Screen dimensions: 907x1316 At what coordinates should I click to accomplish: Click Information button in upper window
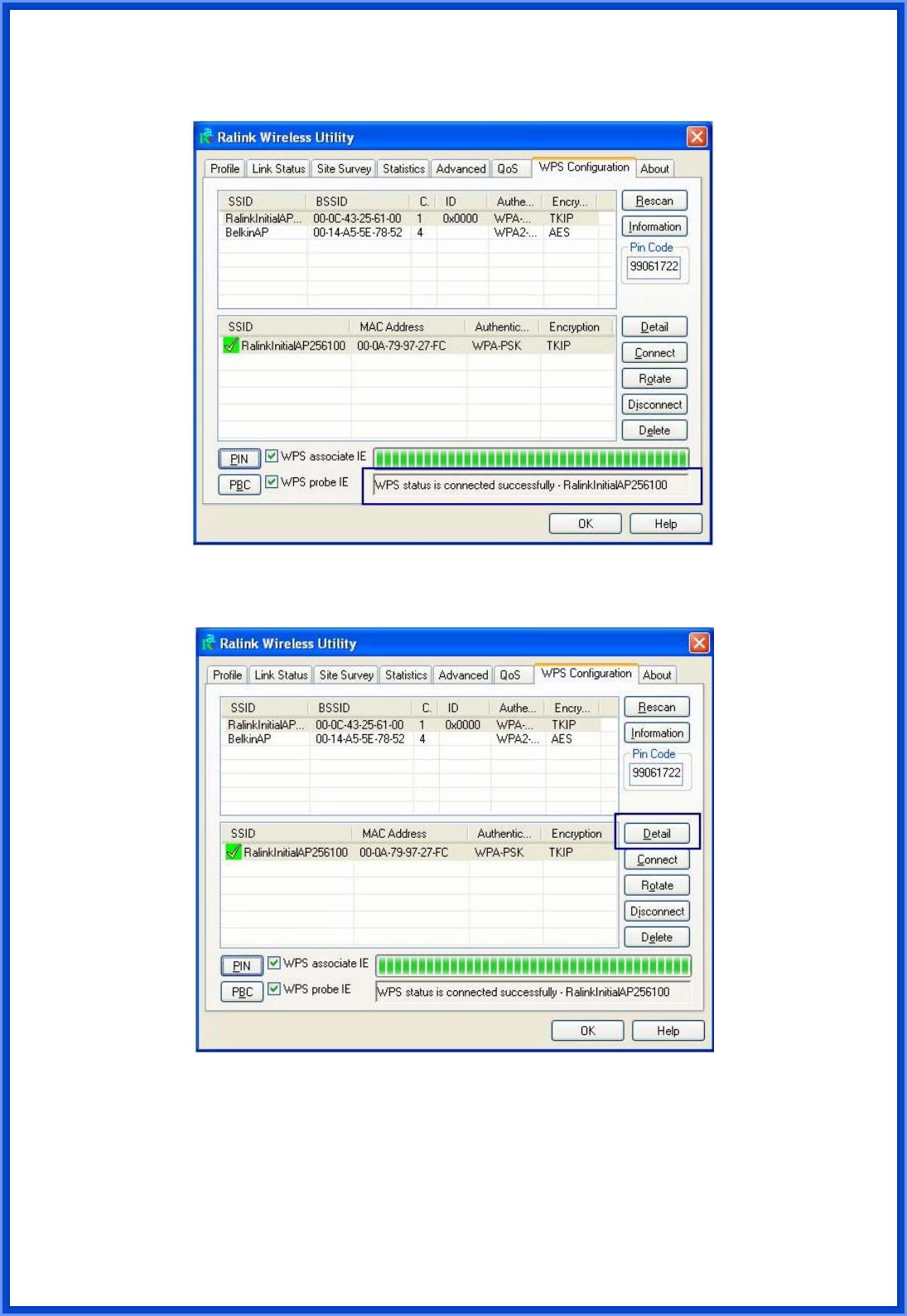654,226
